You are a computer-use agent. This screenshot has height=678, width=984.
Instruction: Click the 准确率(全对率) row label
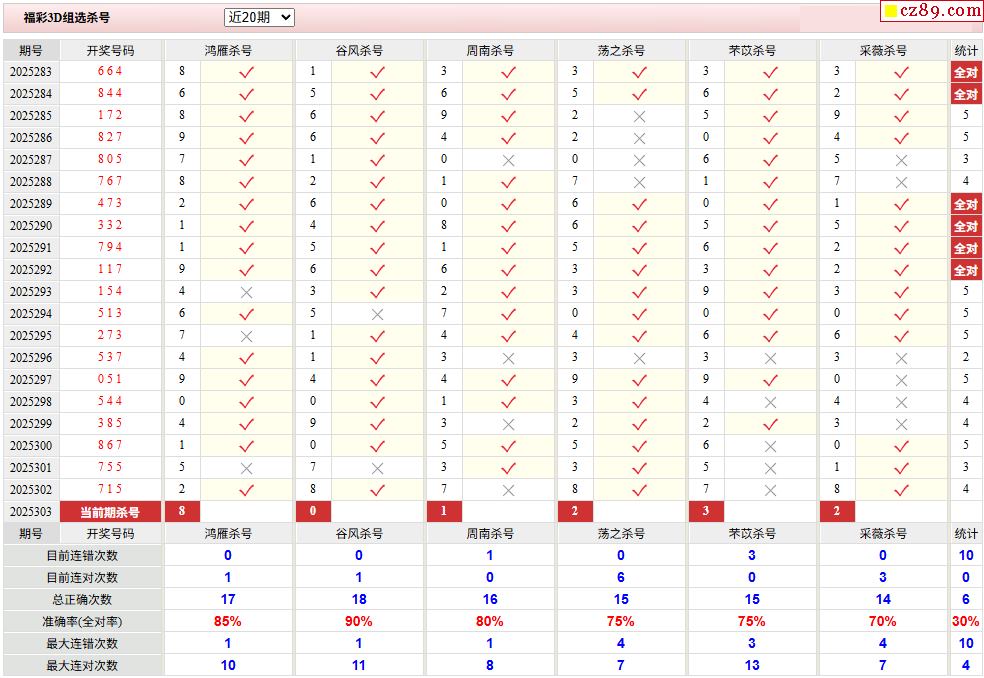click(x=82, y=622)
